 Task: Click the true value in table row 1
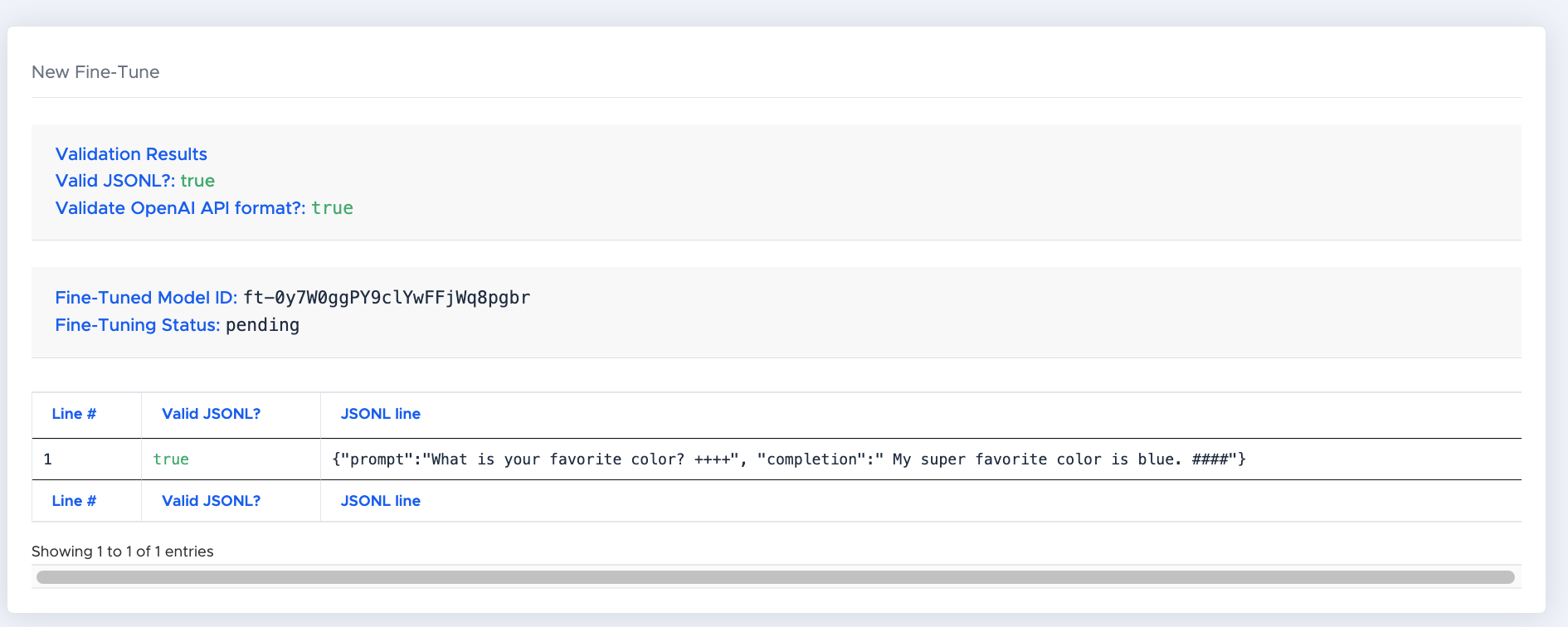point(171,459)
